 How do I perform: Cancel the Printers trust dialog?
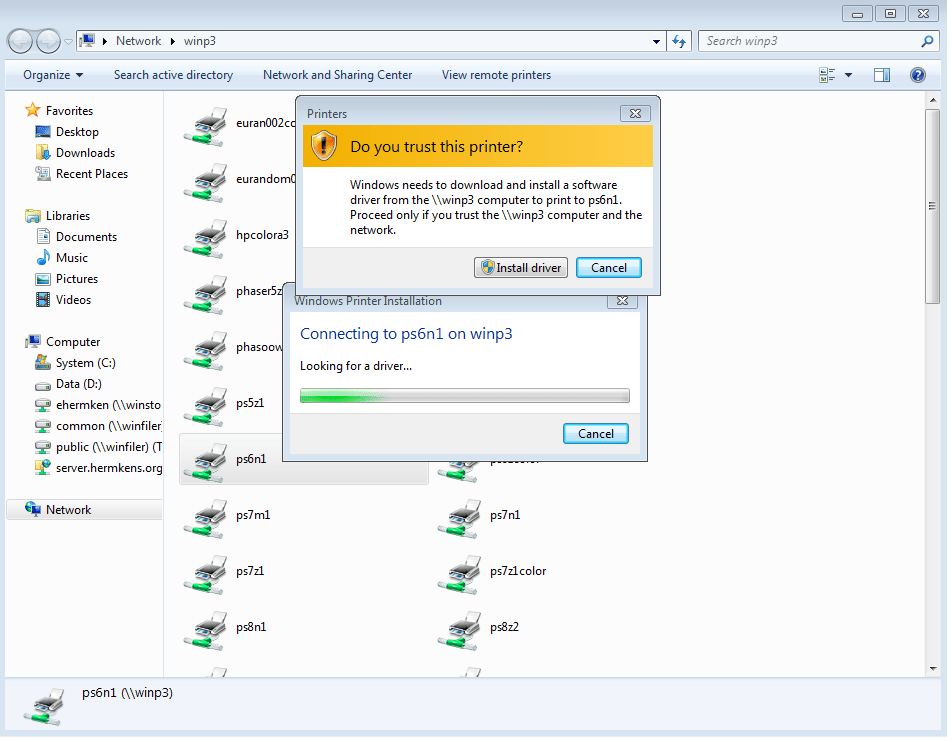608,268
